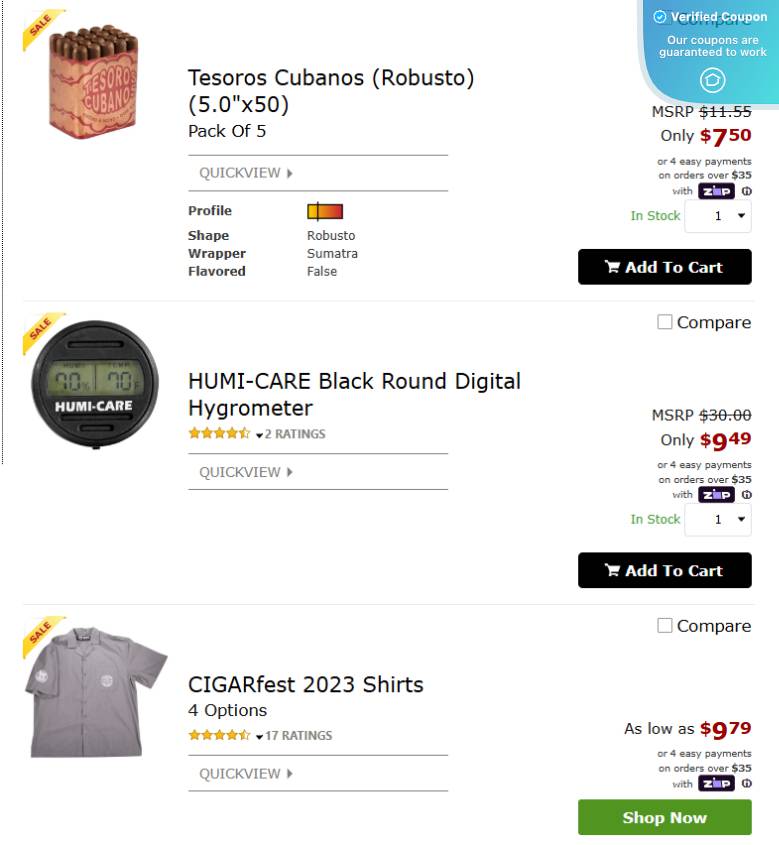Open the quantity dropdown for Tesoros Cubanos
This screenshot has width=779, height=845.
[x=718, y=216]
